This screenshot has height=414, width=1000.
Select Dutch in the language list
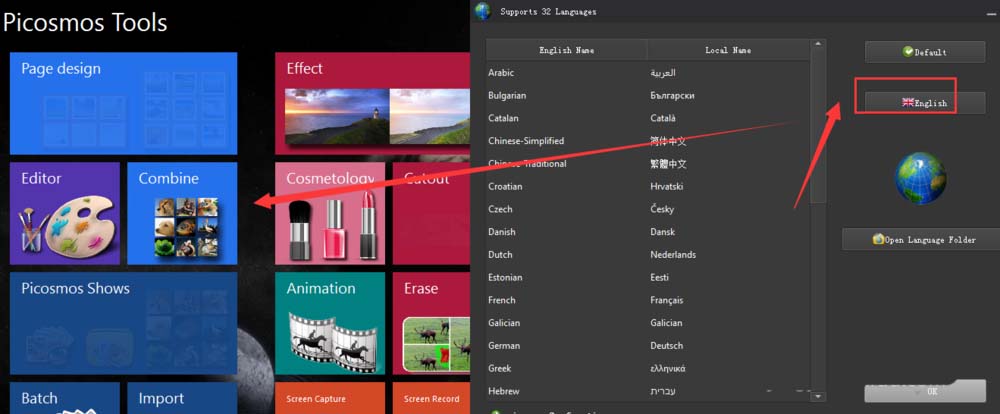click(648, 255)
